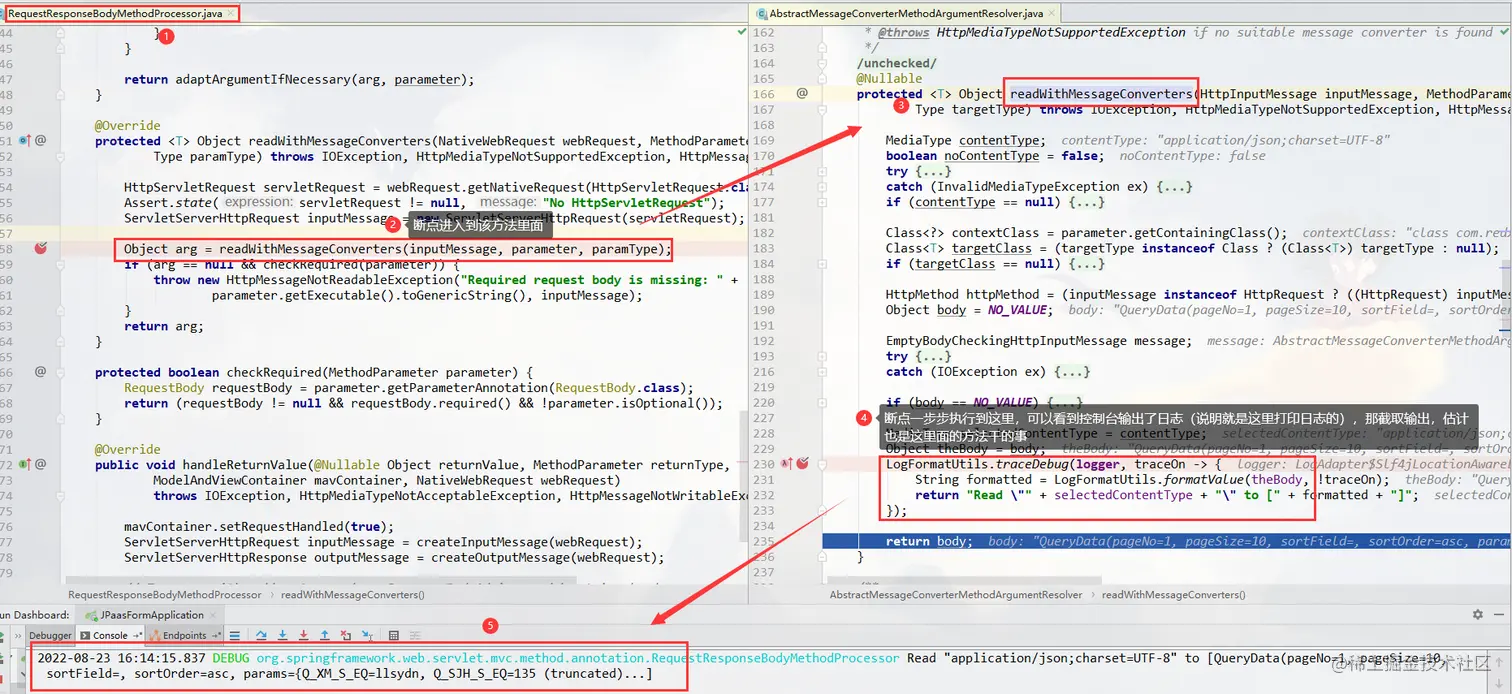Click the Drop Frame debugger icon

(346, 635)
